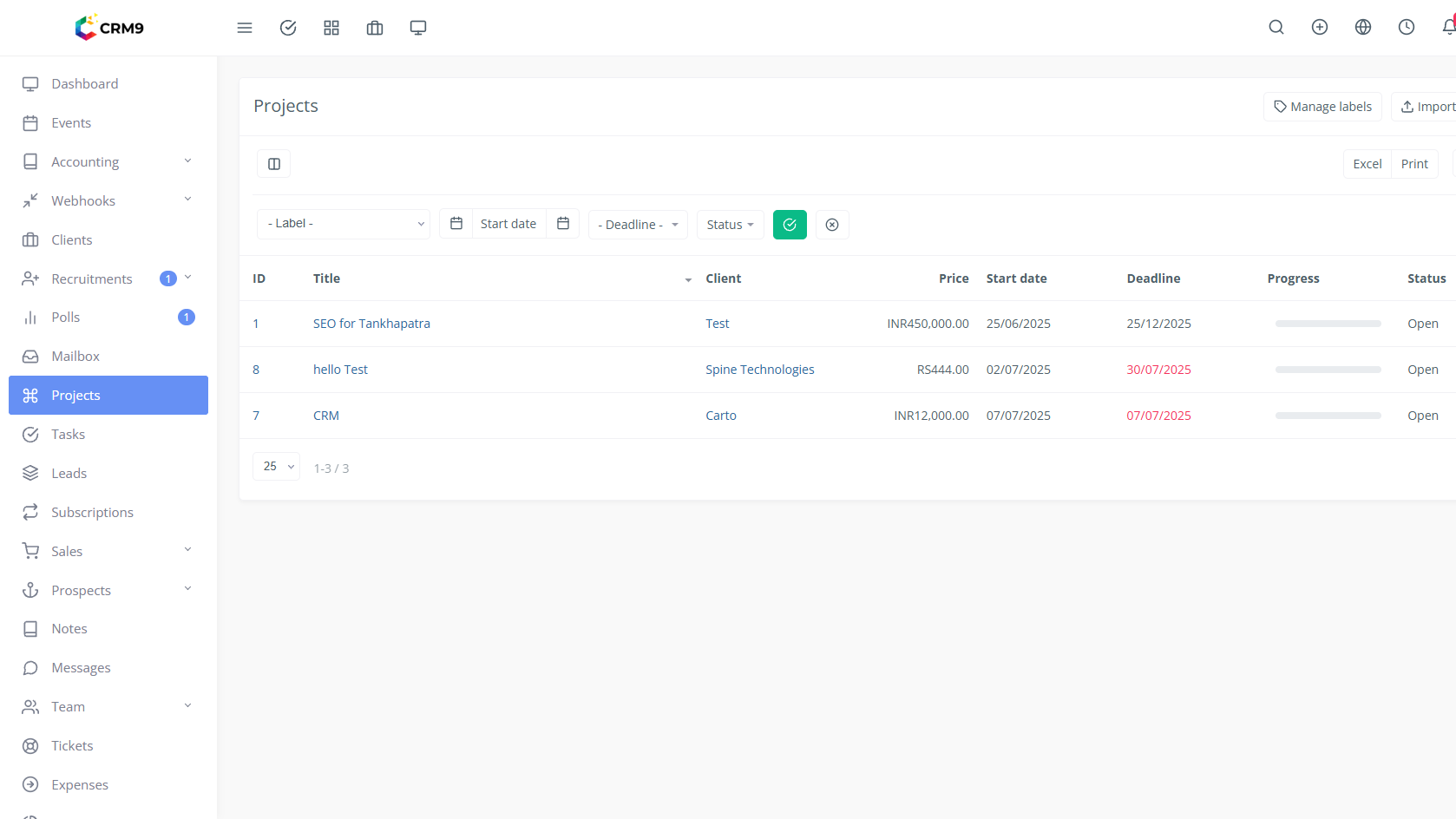This screenshot has width=1456, height=819.
Task: Open the language globe icon
Action: click(1362, 28)
